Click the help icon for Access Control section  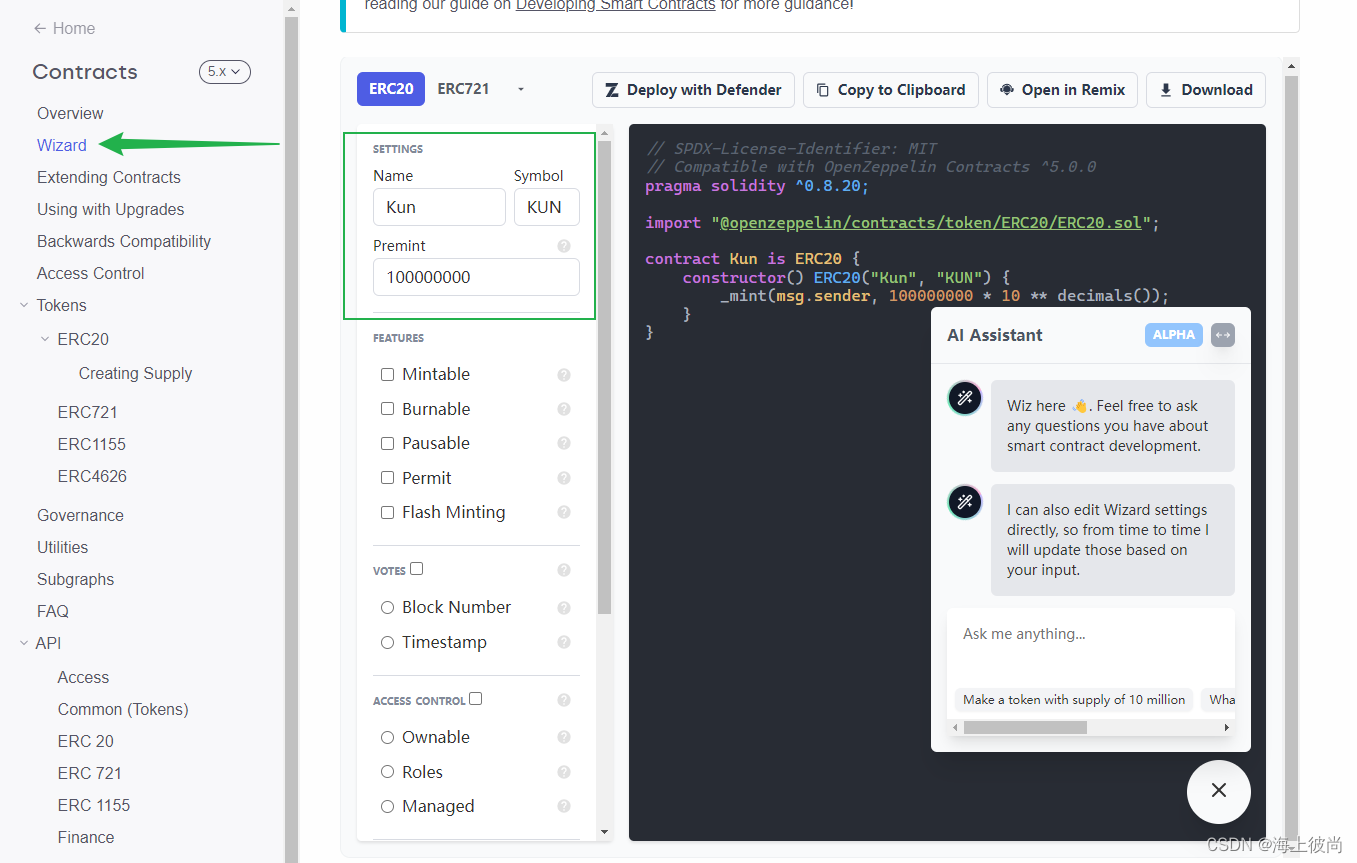[564, 700]
